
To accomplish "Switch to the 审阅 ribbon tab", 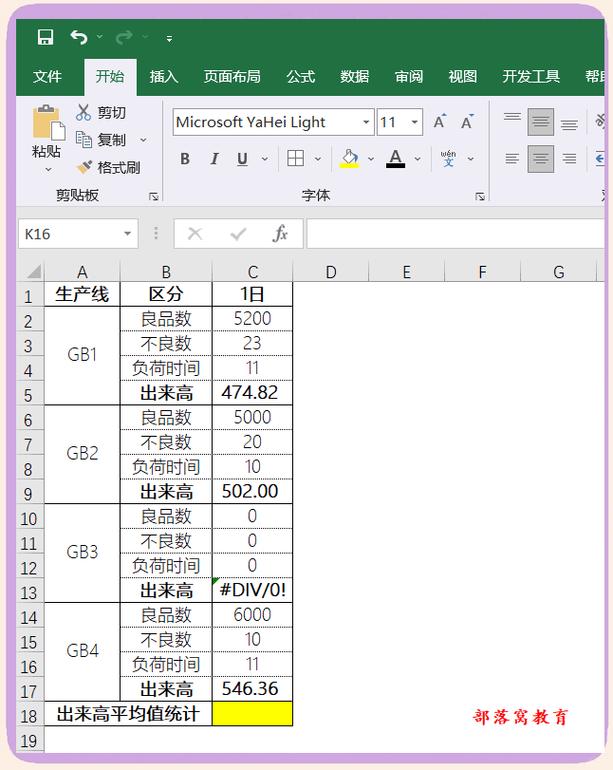I will click(x=409, y=77).
